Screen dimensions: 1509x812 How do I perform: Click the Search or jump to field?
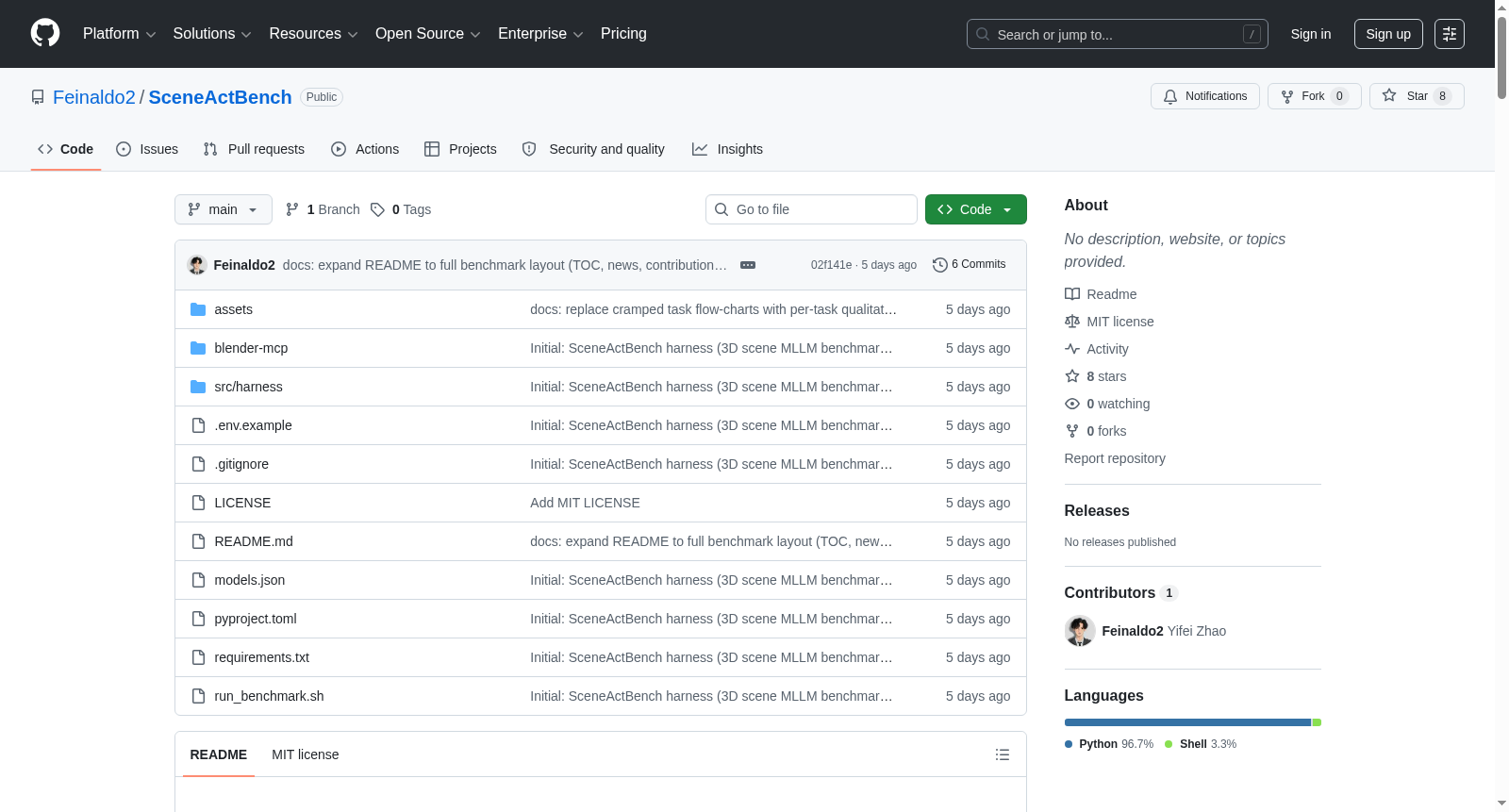(x=1118, y=34)
